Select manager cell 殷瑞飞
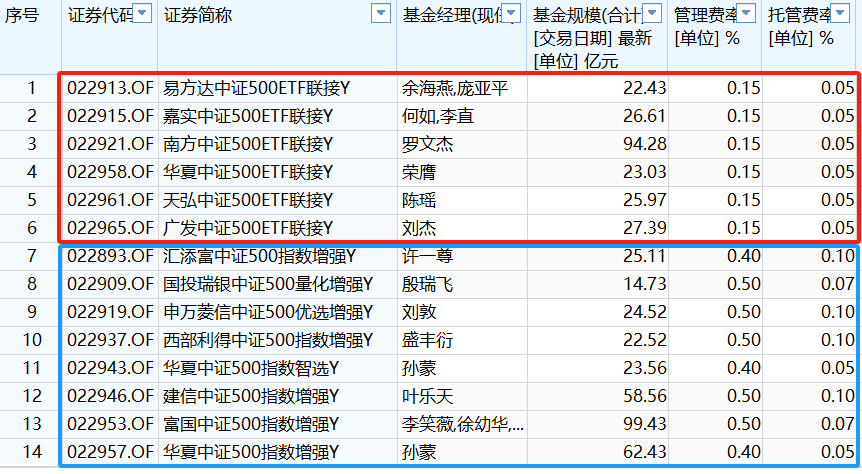862x474 pixels. pos(427,284)
